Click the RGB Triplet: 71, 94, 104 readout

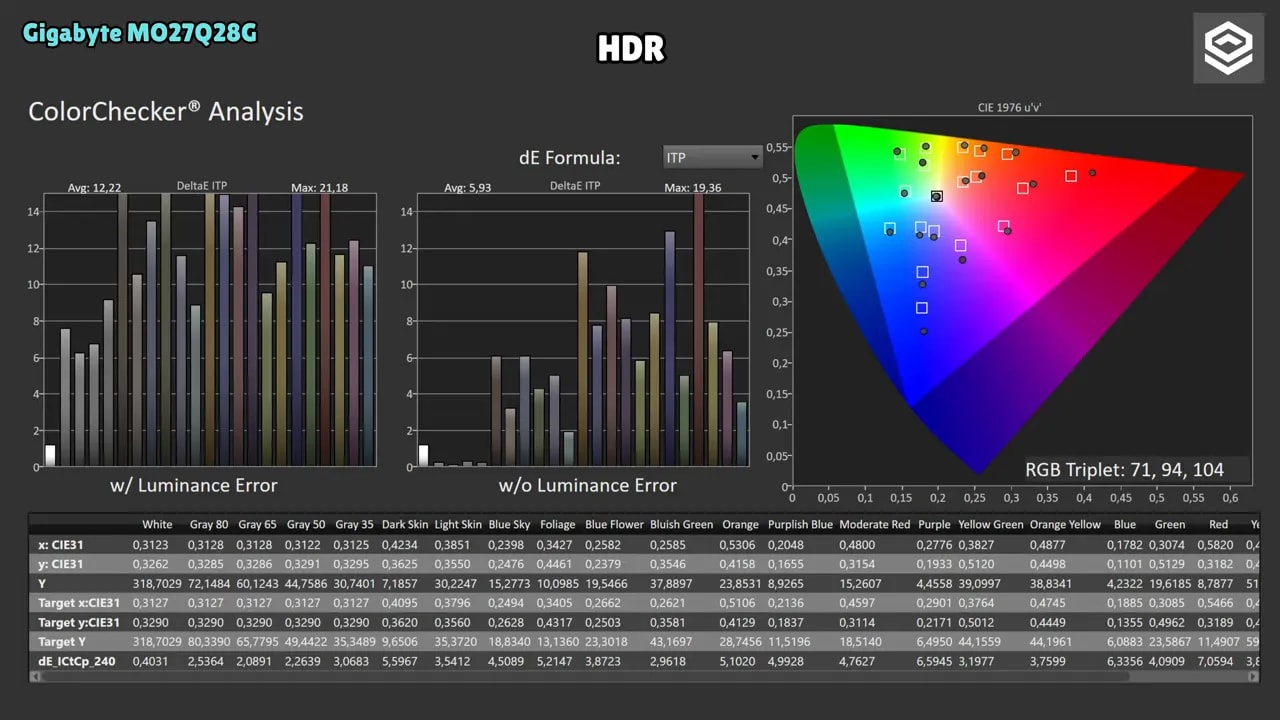click(x=1124, y=469)
